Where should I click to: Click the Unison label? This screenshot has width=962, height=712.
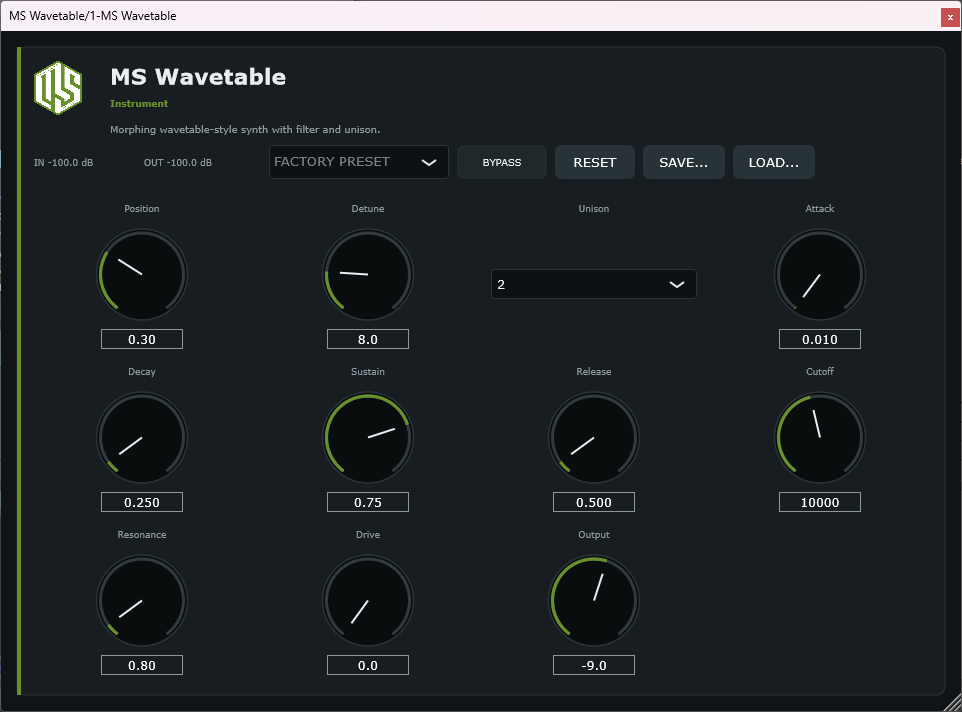tap(594, 209)
